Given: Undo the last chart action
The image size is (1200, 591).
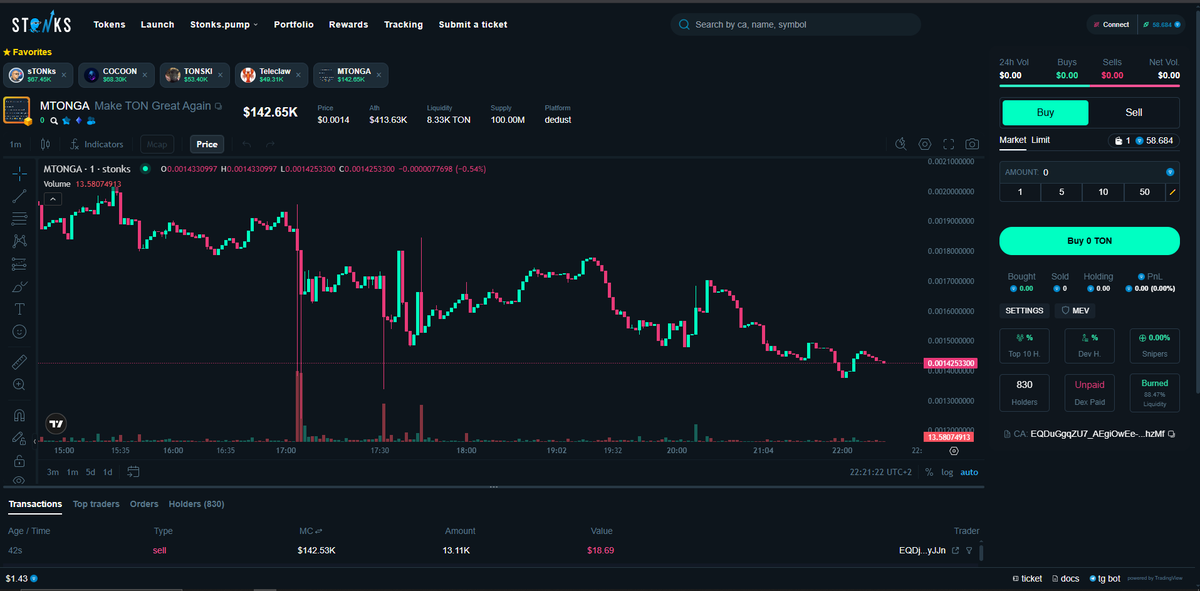Looking at the screenshot, I should pos(246,144).
